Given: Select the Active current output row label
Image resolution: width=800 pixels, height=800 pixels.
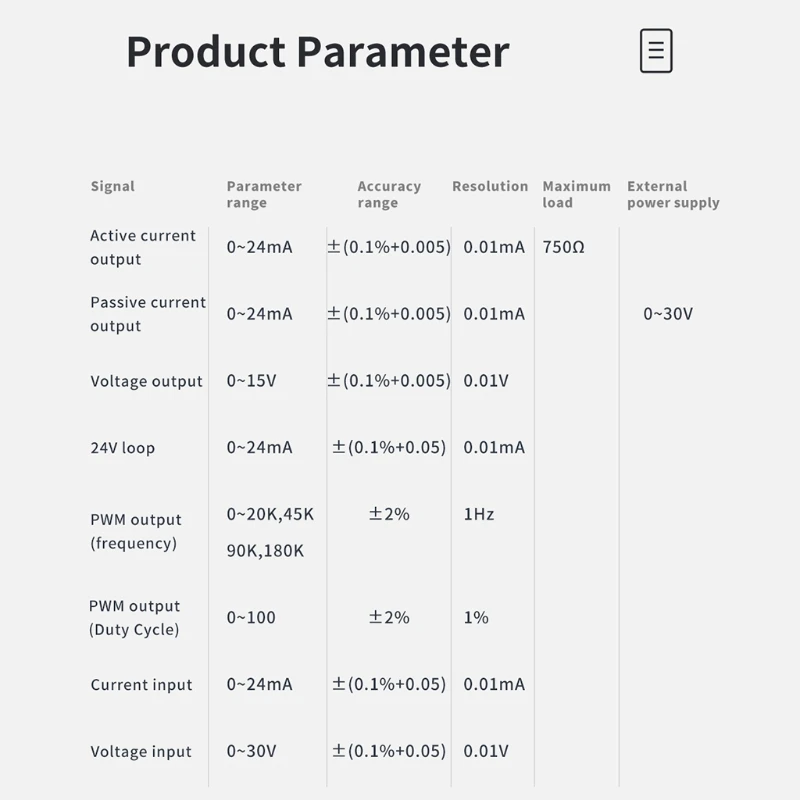Looking at the screenshot, I should [x=143, y=247].
